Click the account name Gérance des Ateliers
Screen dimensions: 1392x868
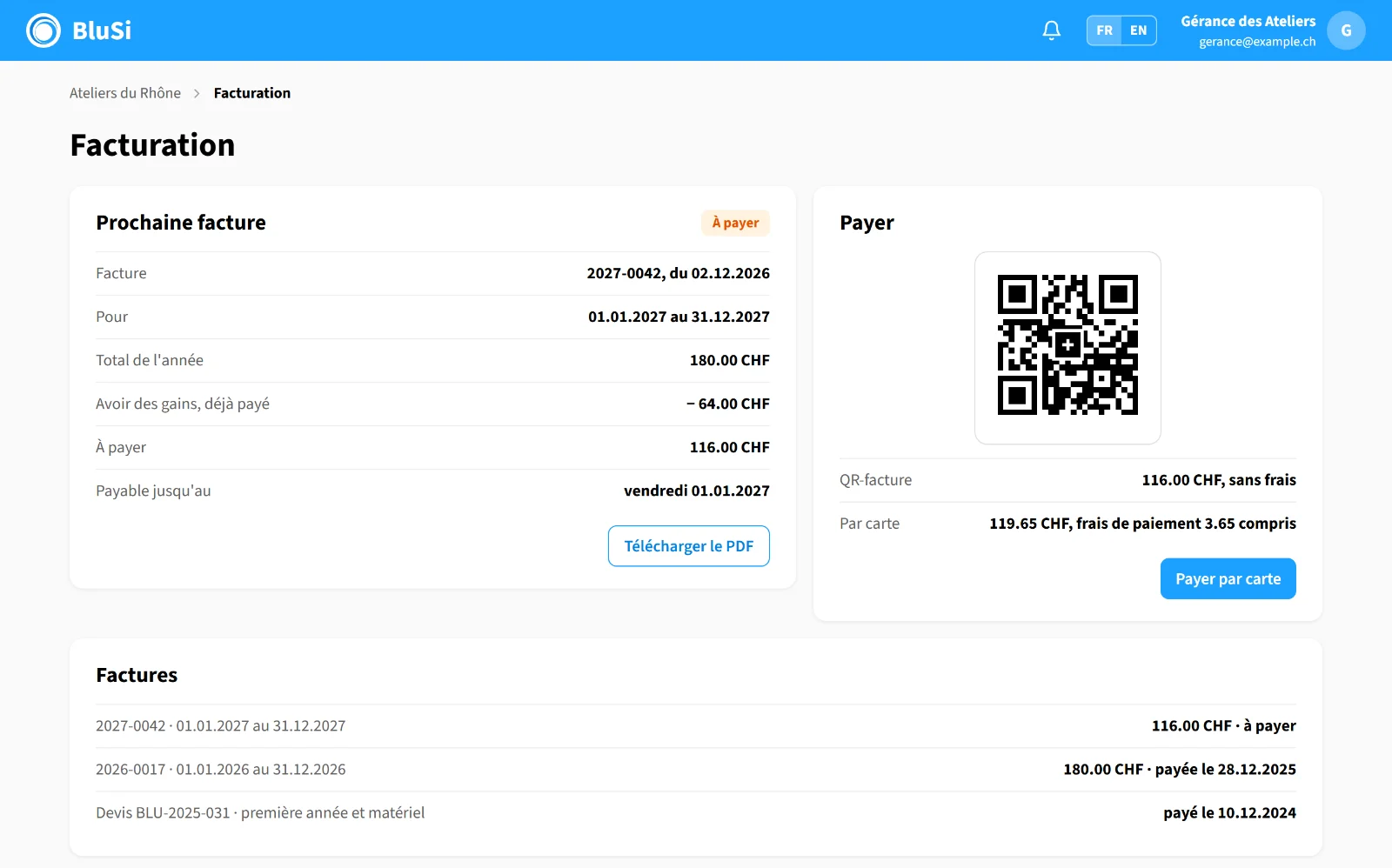click(x=1248, y=22)
